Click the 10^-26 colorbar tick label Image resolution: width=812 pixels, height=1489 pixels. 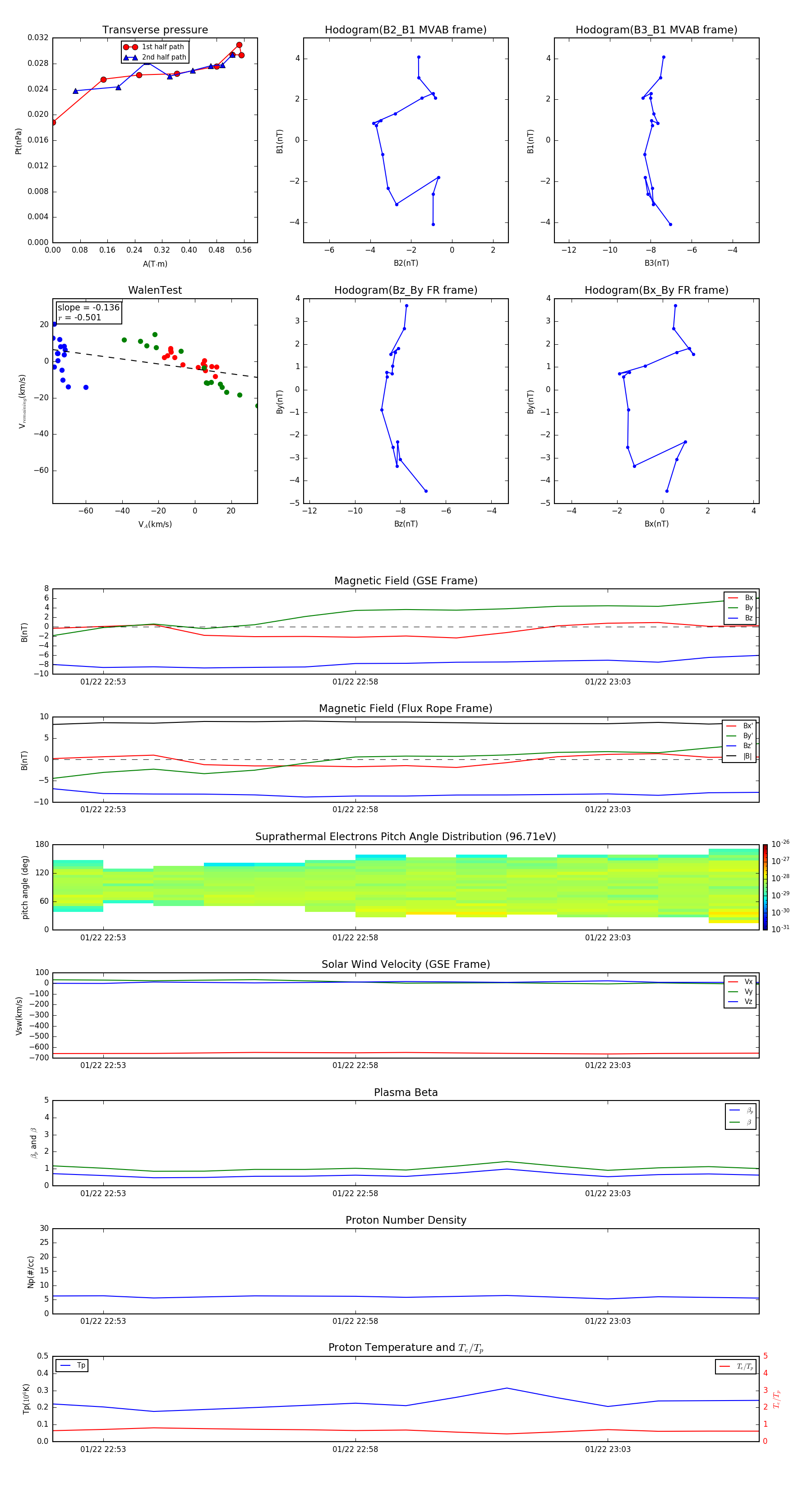[x=780, y=844]
